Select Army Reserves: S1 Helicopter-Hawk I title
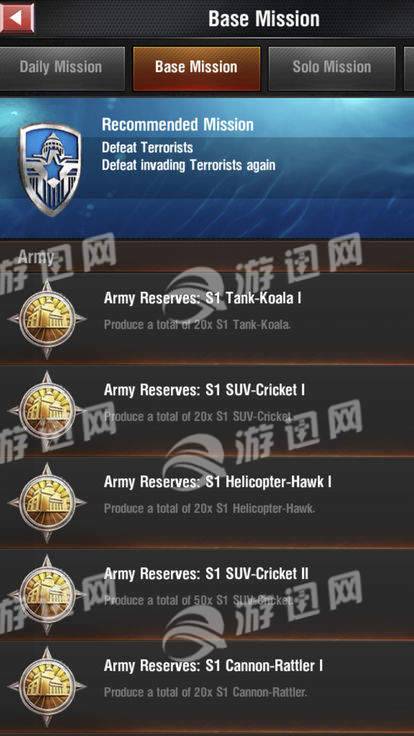 pyautogui.click(x=218, y=482)
